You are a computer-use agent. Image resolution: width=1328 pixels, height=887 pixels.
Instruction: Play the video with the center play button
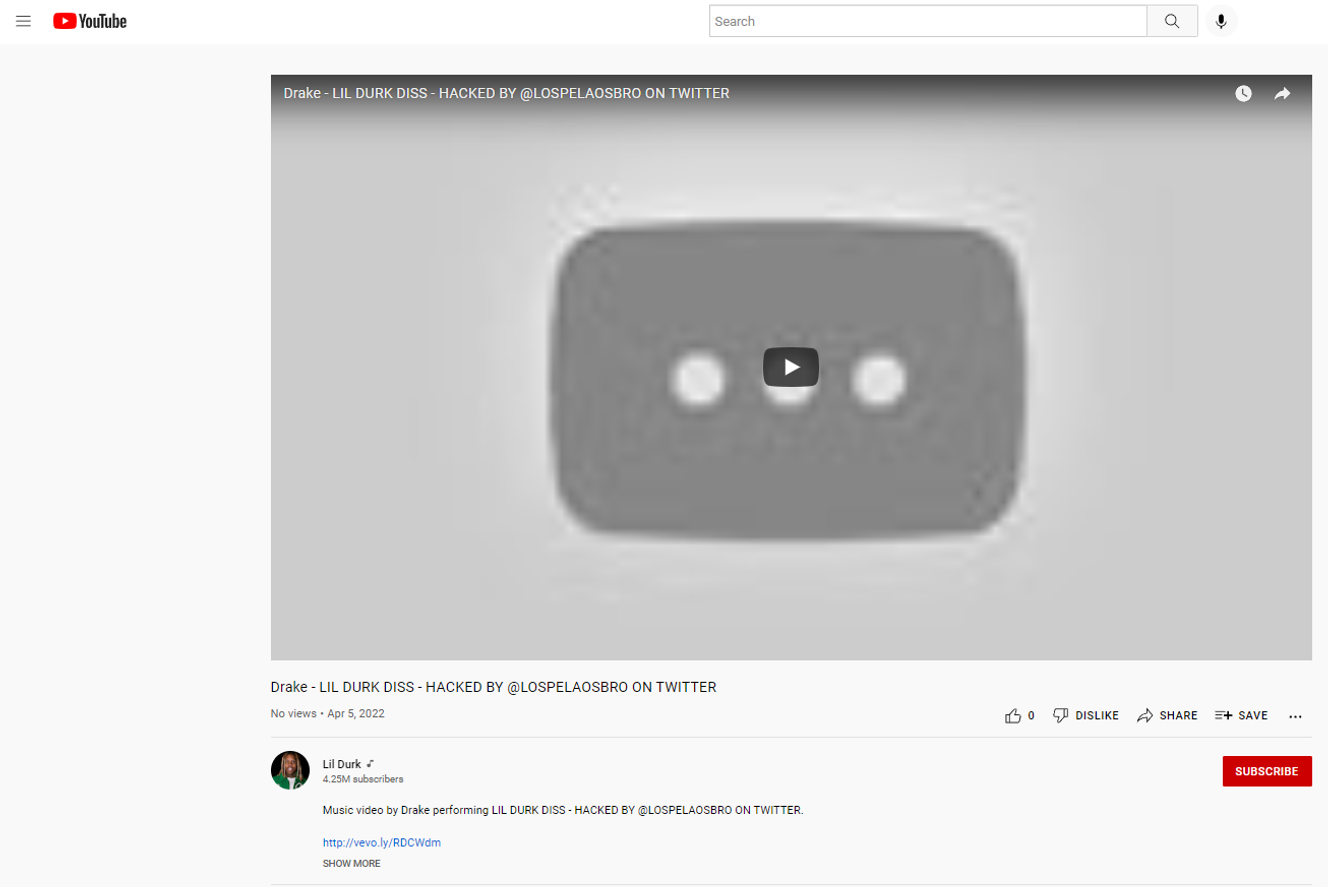(x=791, y=367)
